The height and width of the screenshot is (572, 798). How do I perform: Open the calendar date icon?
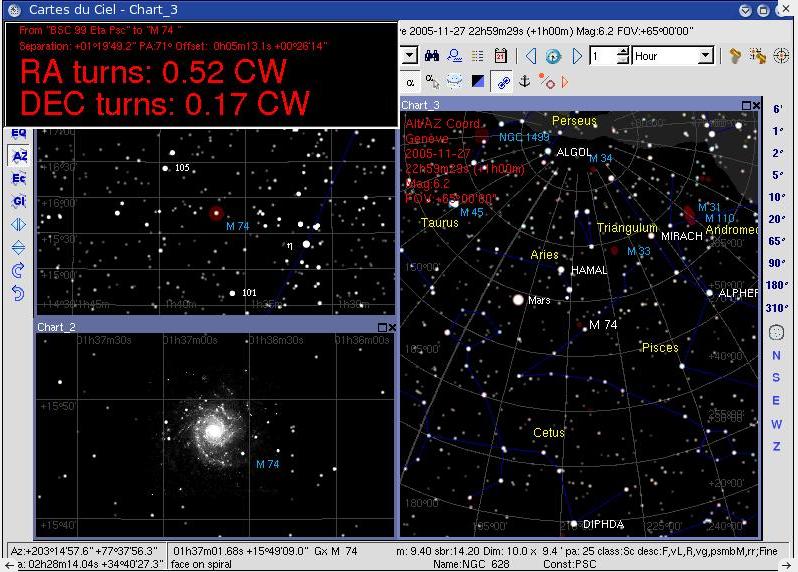tap(500, 55)
